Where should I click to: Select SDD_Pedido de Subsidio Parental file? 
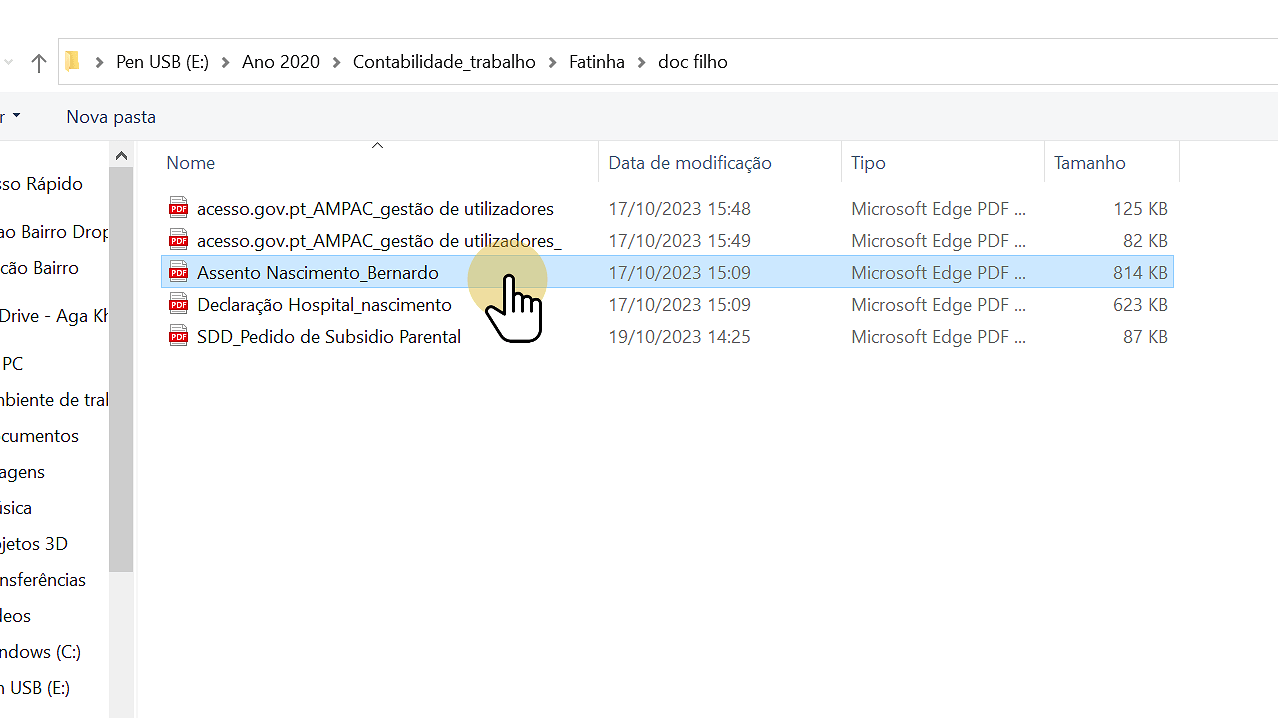(x=328, y=337)
